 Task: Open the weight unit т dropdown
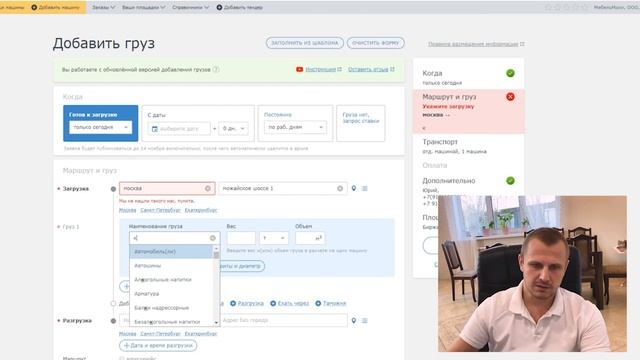273,238
